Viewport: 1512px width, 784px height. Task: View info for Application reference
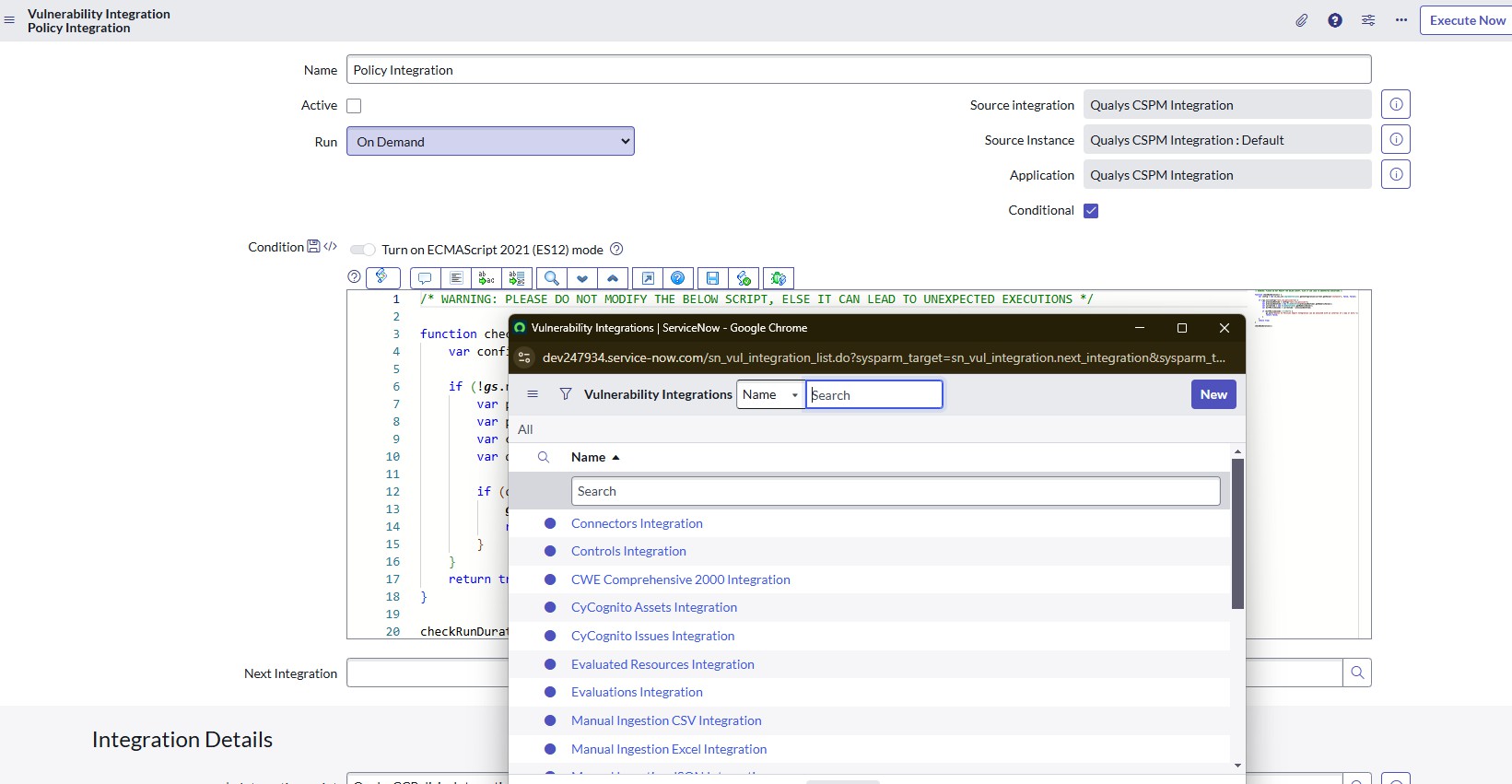click(x=1396, y=174)
